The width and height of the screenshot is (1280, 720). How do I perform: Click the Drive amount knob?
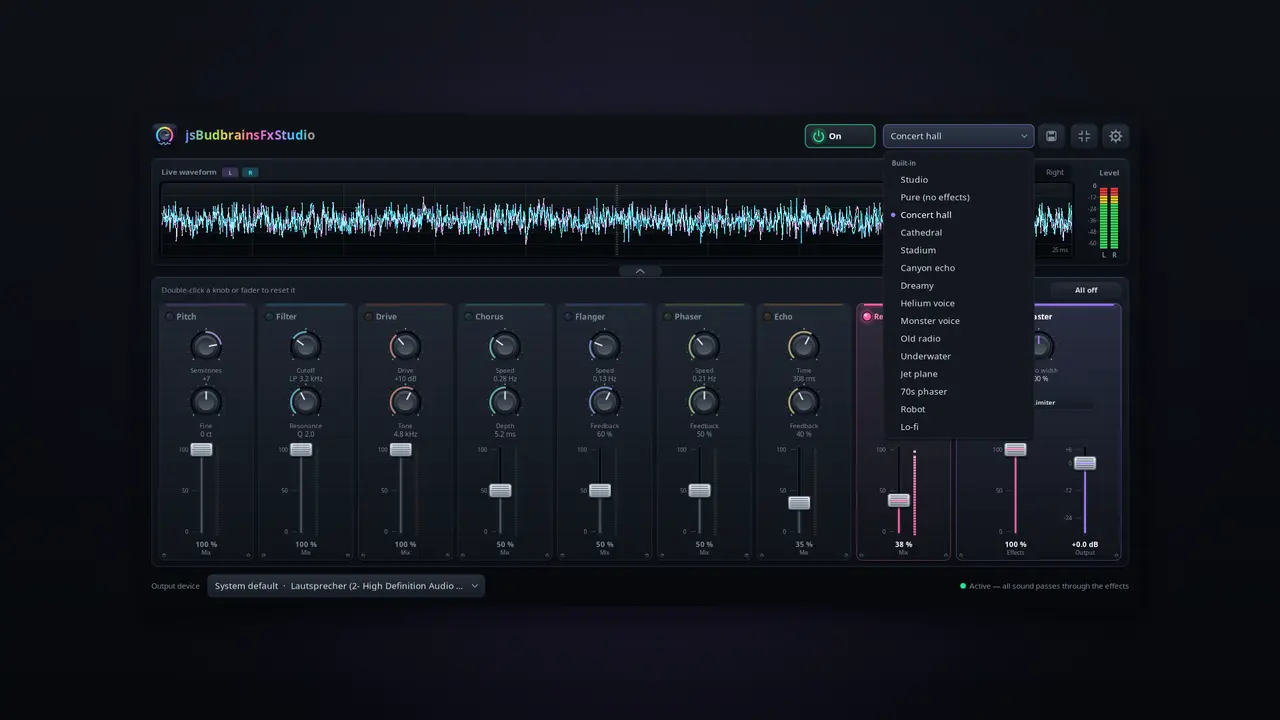coord(405,346)
